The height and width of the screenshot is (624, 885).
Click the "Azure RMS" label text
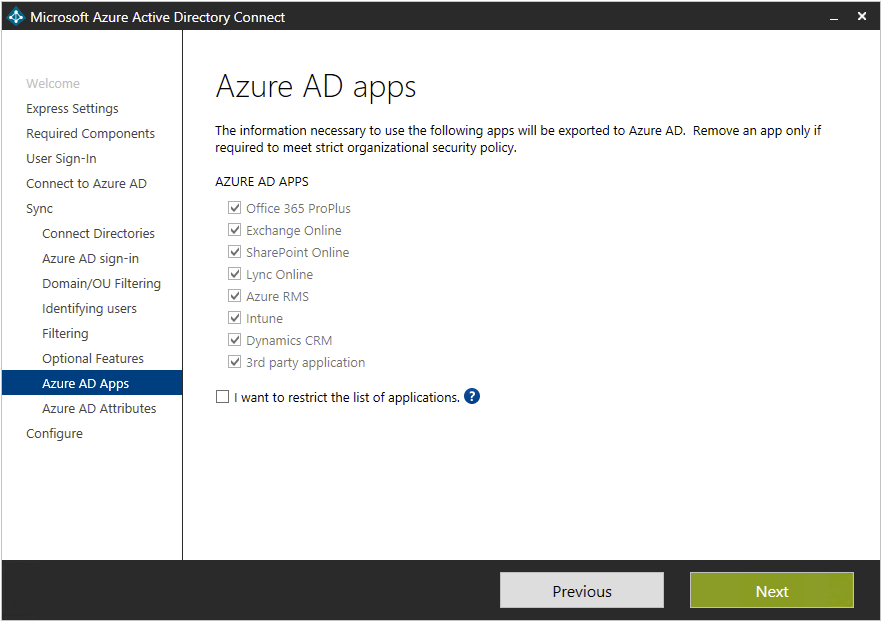point(277,296)
